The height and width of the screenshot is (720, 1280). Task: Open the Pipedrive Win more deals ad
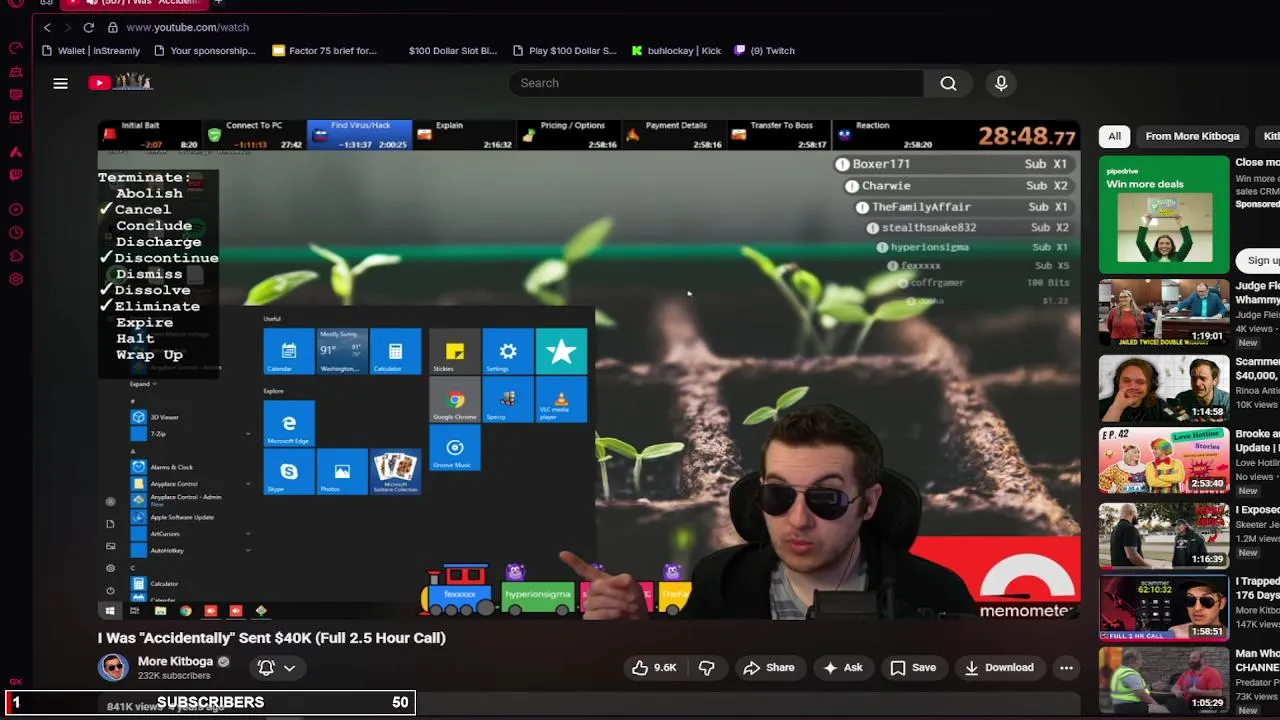(x=1164, y=214)
